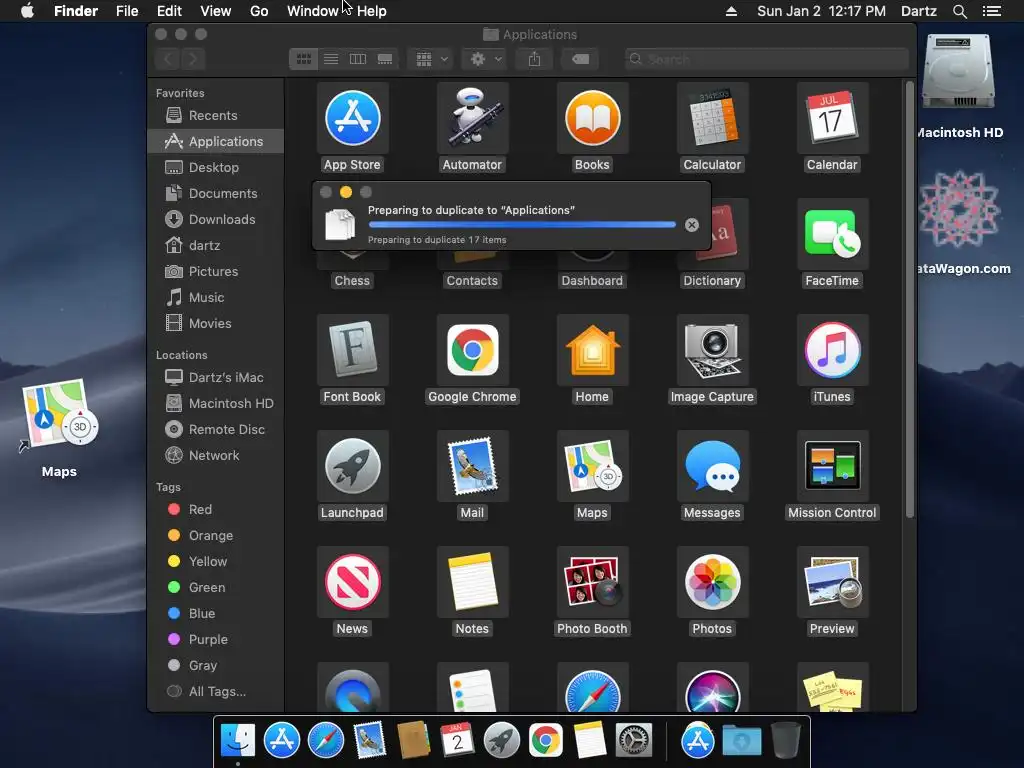
Task: Select the Notes app in Applications
Action: tap(472, 581)
